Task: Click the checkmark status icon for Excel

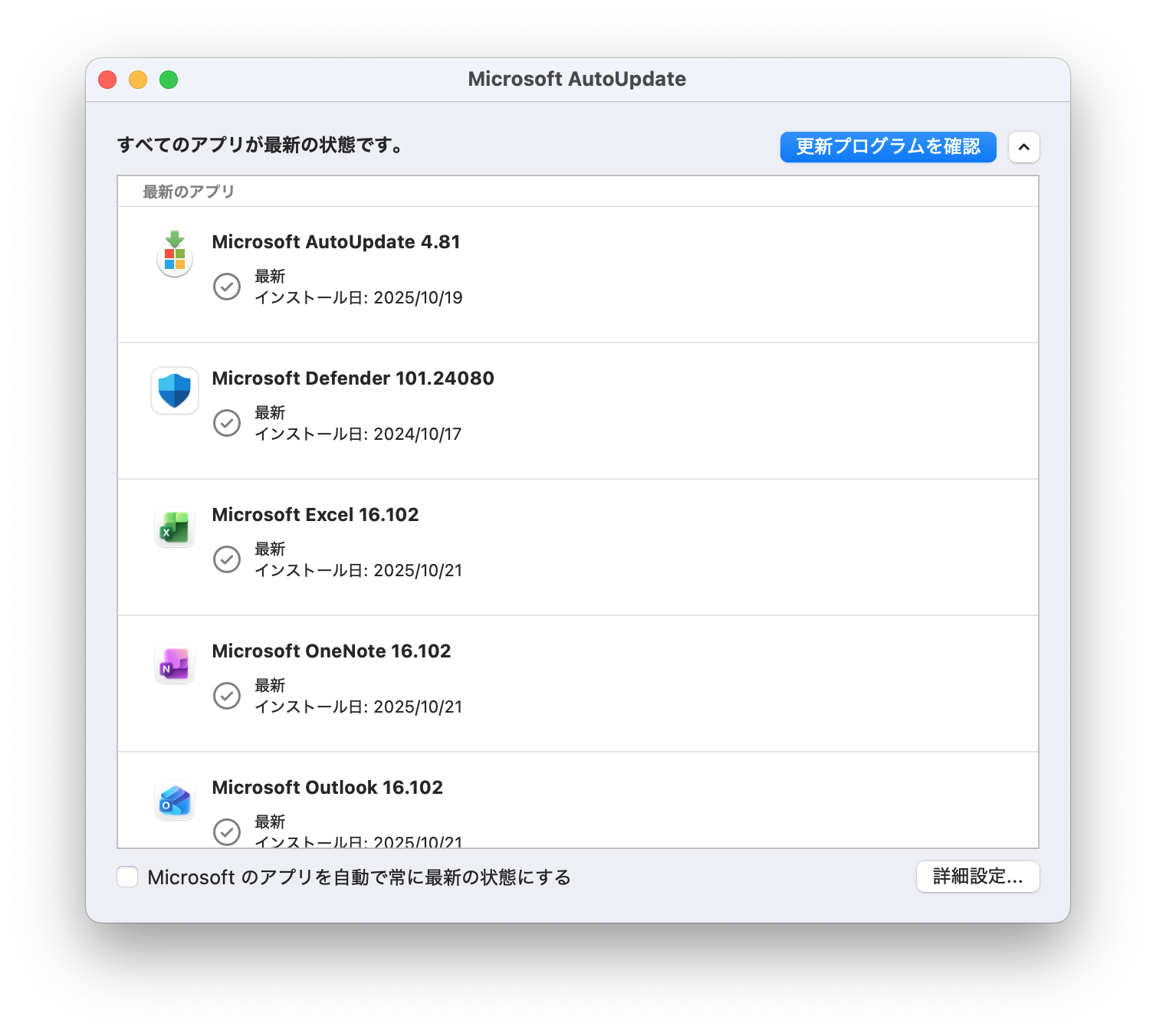Action: point(227,559)
